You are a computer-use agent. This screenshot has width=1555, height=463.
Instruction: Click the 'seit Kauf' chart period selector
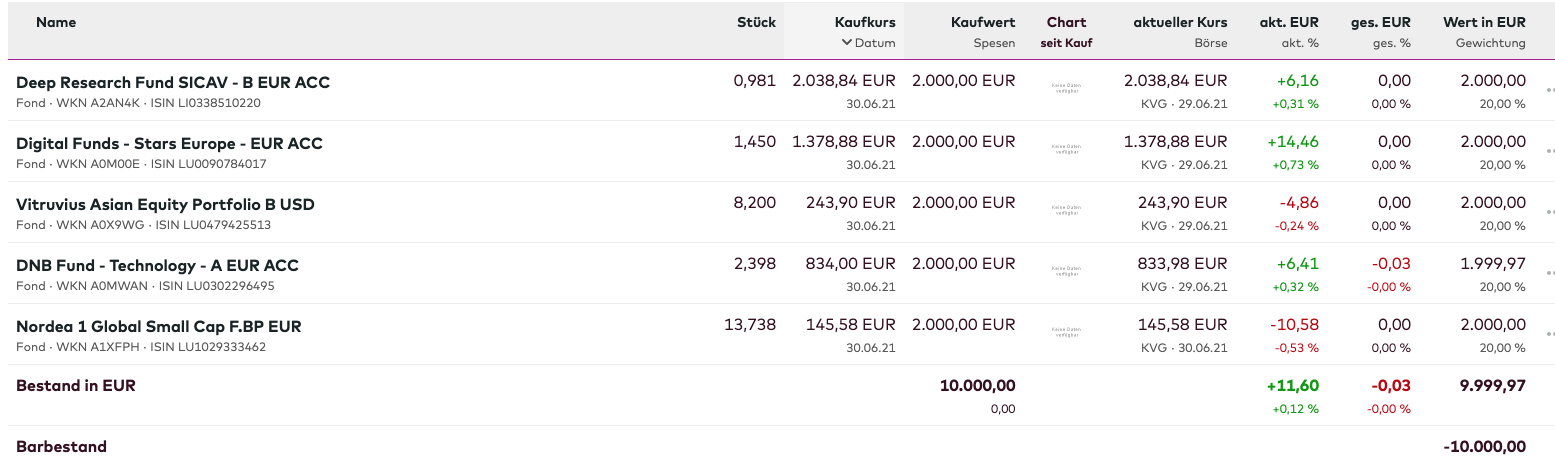[x=1066, y=43]
